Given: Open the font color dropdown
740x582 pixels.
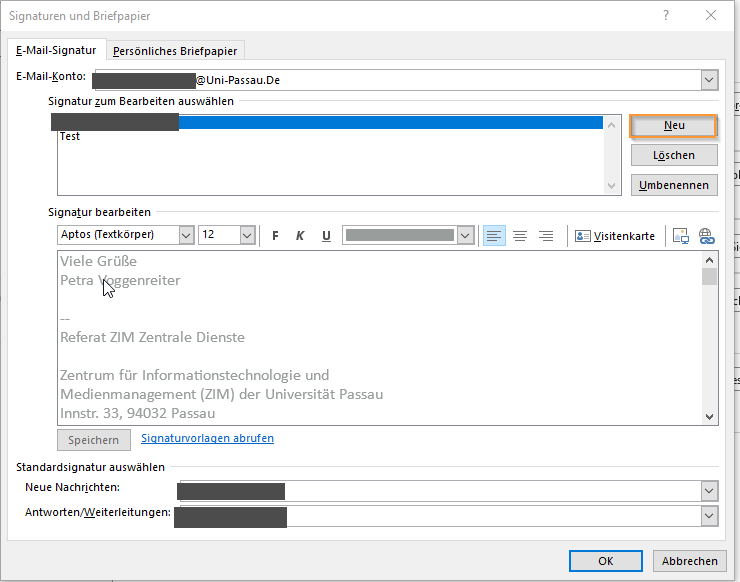Looking at the screenshot, I should 465,235.
